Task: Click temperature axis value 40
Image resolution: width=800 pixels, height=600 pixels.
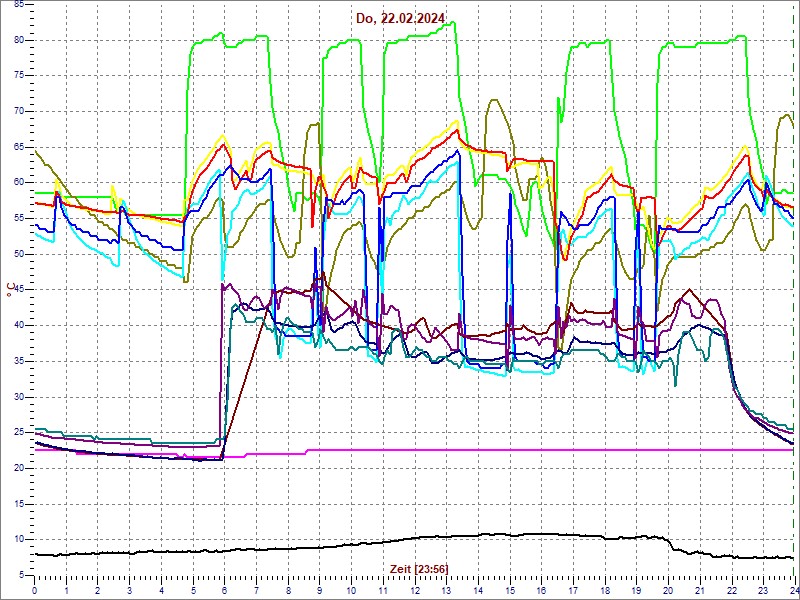Action: click(19, 326)
